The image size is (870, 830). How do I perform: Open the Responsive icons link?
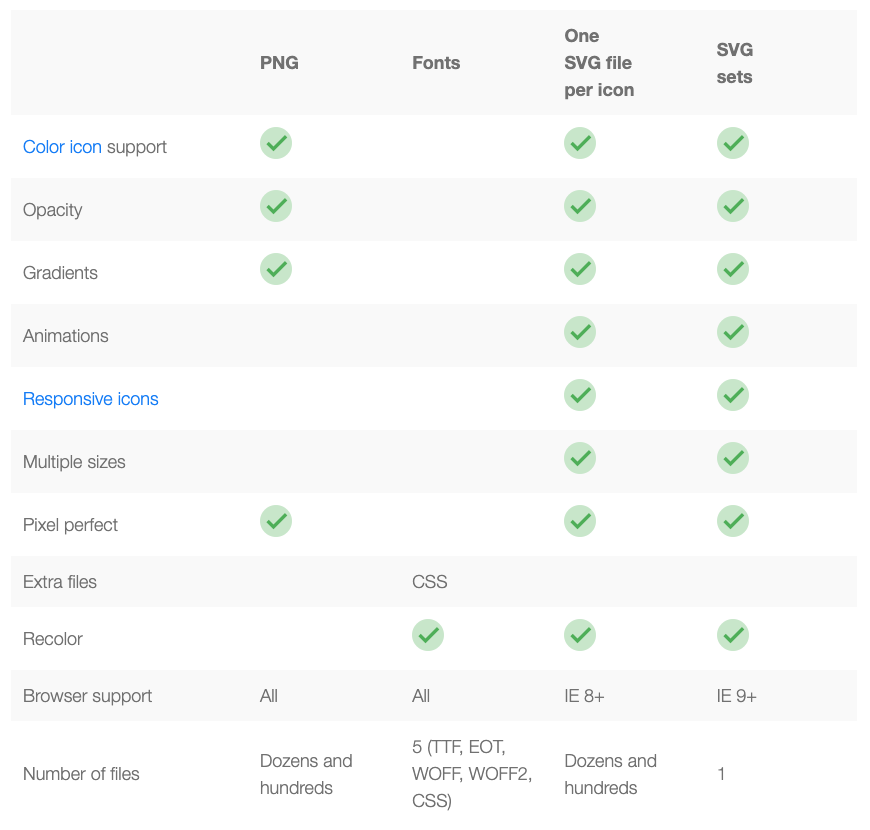coord(90,399)
